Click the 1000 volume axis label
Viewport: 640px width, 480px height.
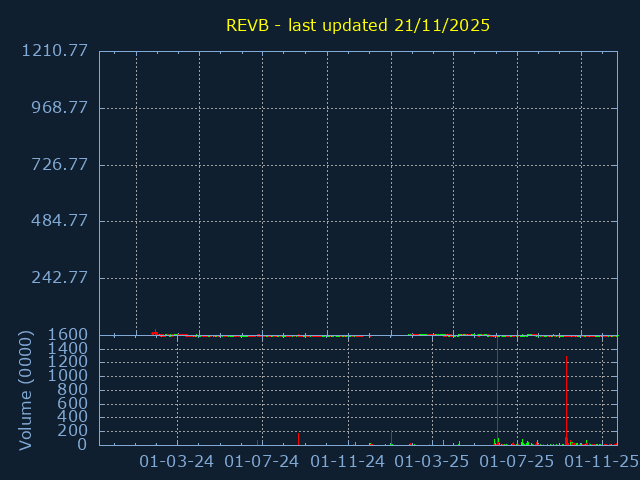click(x=67, y=376)
